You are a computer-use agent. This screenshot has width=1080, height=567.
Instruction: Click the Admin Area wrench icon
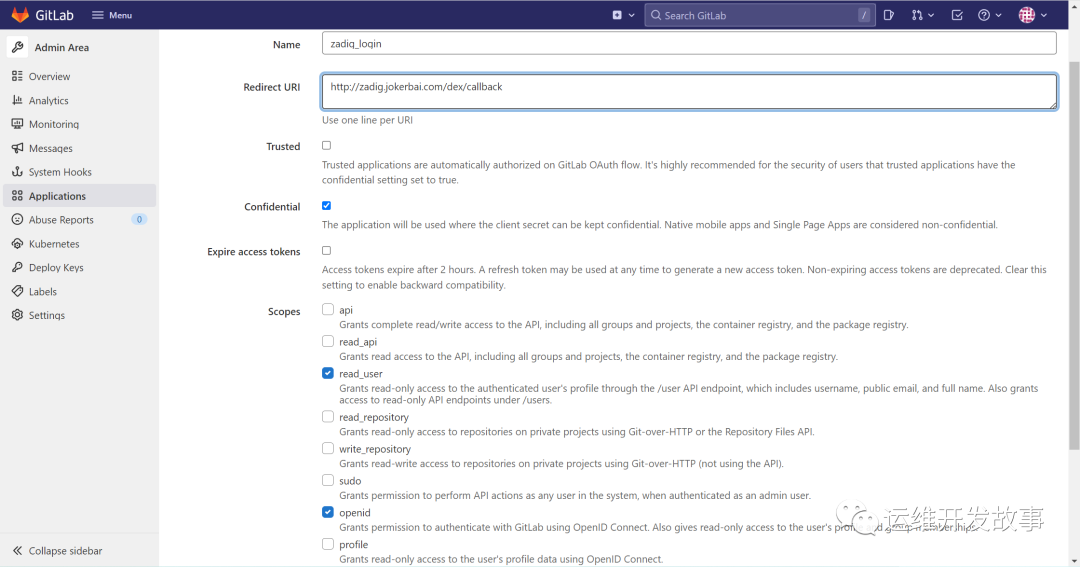coord(18,47)
